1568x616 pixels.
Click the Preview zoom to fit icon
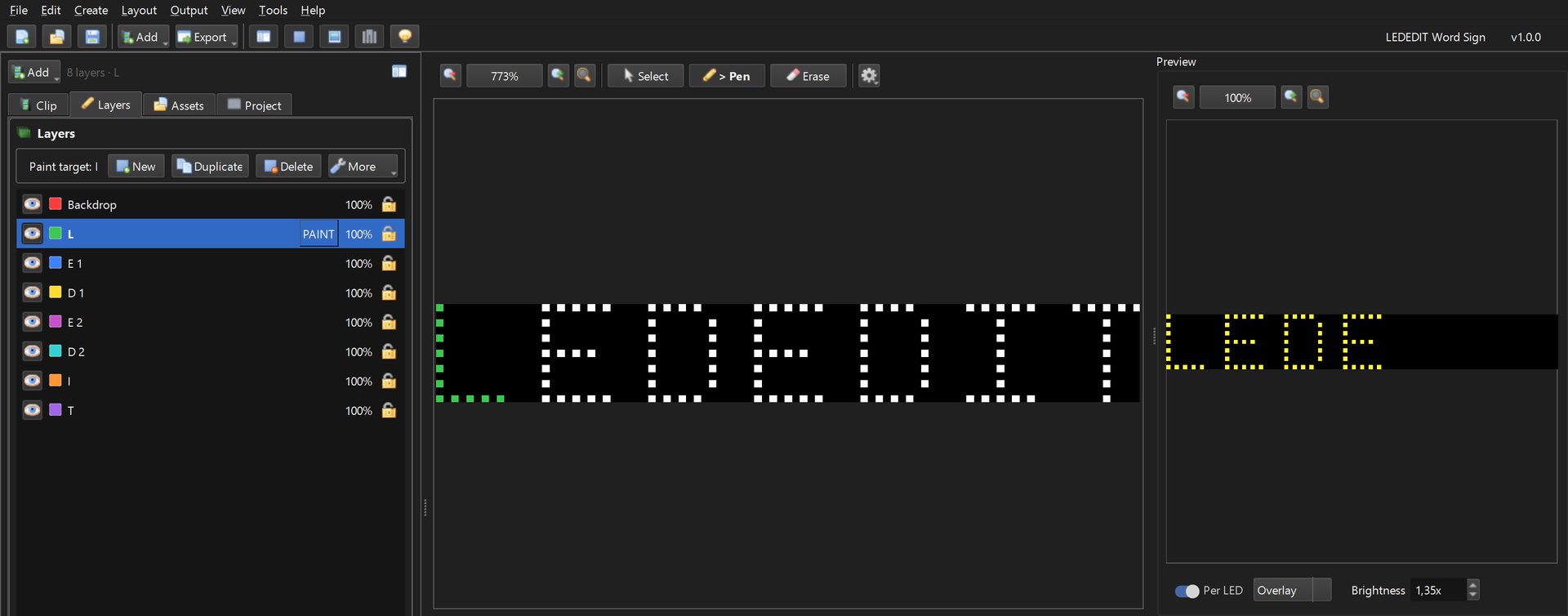pyautogui.click(x=1317, y=97)
